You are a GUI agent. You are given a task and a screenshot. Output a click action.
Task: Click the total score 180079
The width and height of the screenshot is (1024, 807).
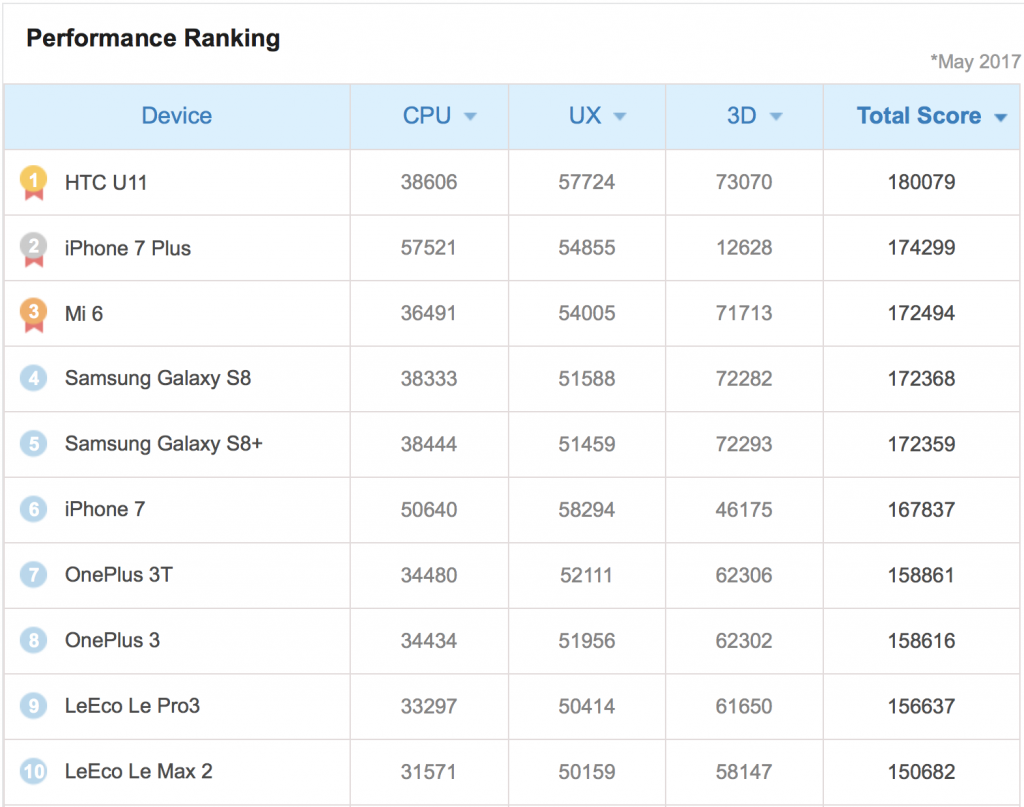click(x=921, y=182)
